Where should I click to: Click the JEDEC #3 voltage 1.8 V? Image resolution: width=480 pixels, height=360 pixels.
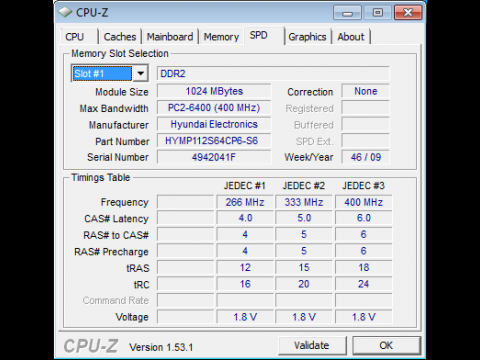[x=363, y=317]
